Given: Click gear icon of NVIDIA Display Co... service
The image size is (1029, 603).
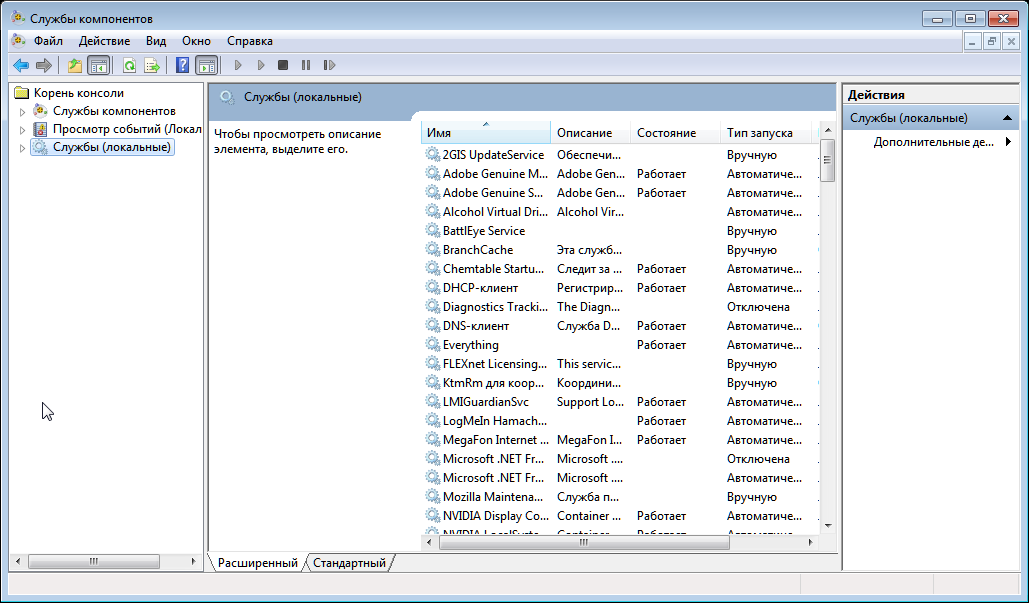Looking at the screenshot, I should (x=432, y=516).
